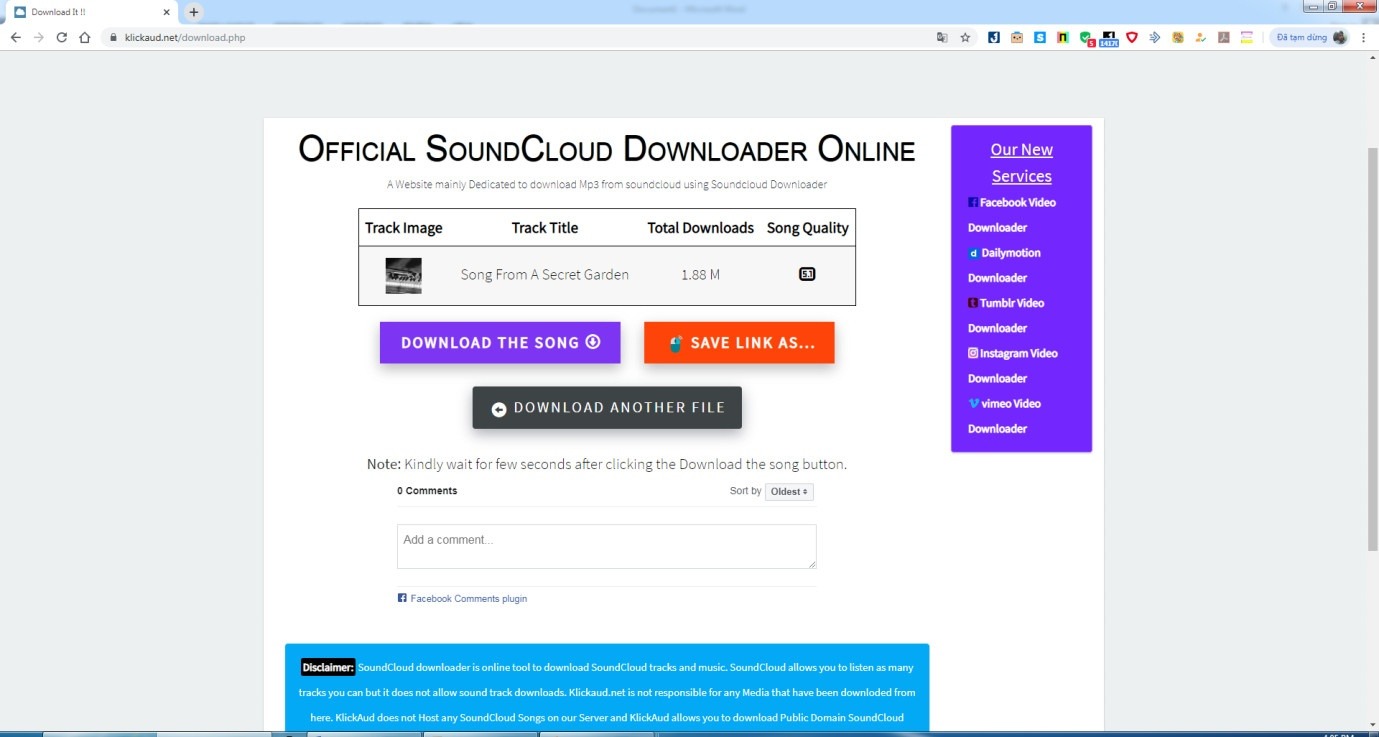This screenshot has height=737, width=1379.
Task: Click the Song Quality column header
Action: pyautogui.click(x=807, y=227)
